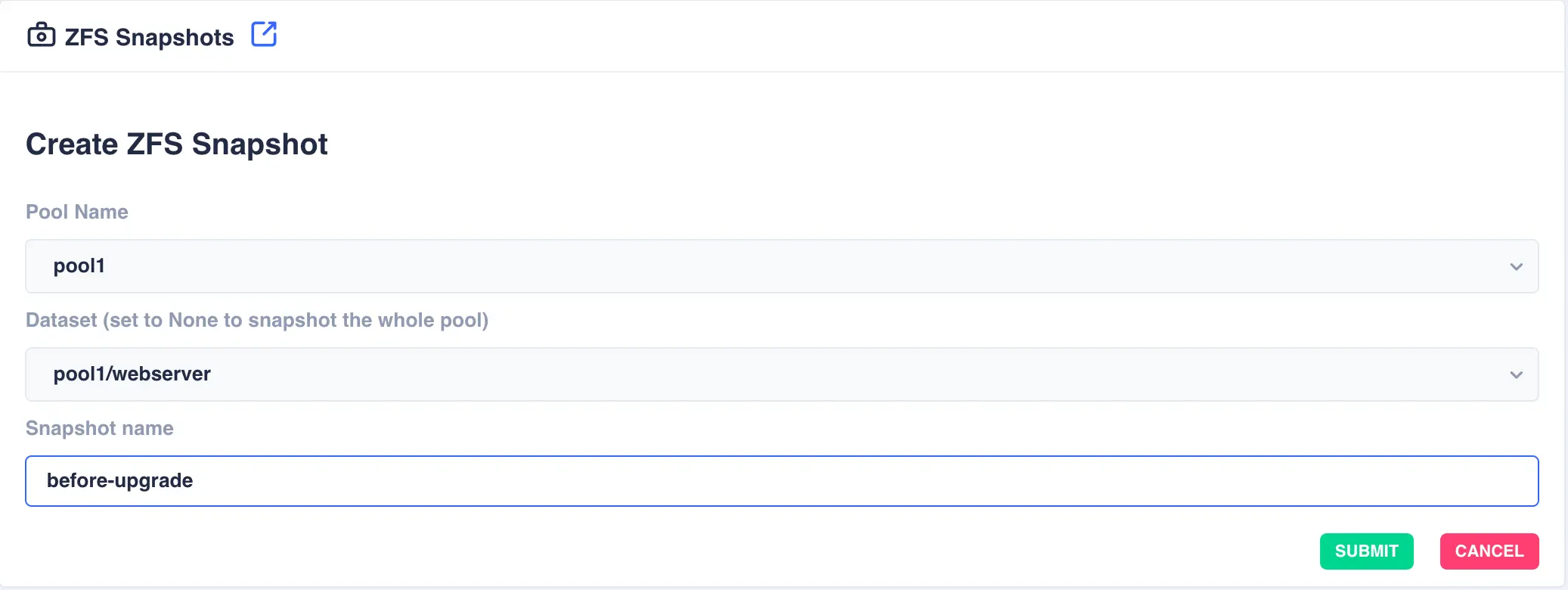Select the pool1 value in Pool Name
Image resolution: width=1568 pixels, height=590 pixels.
click(x=79, y=265)
